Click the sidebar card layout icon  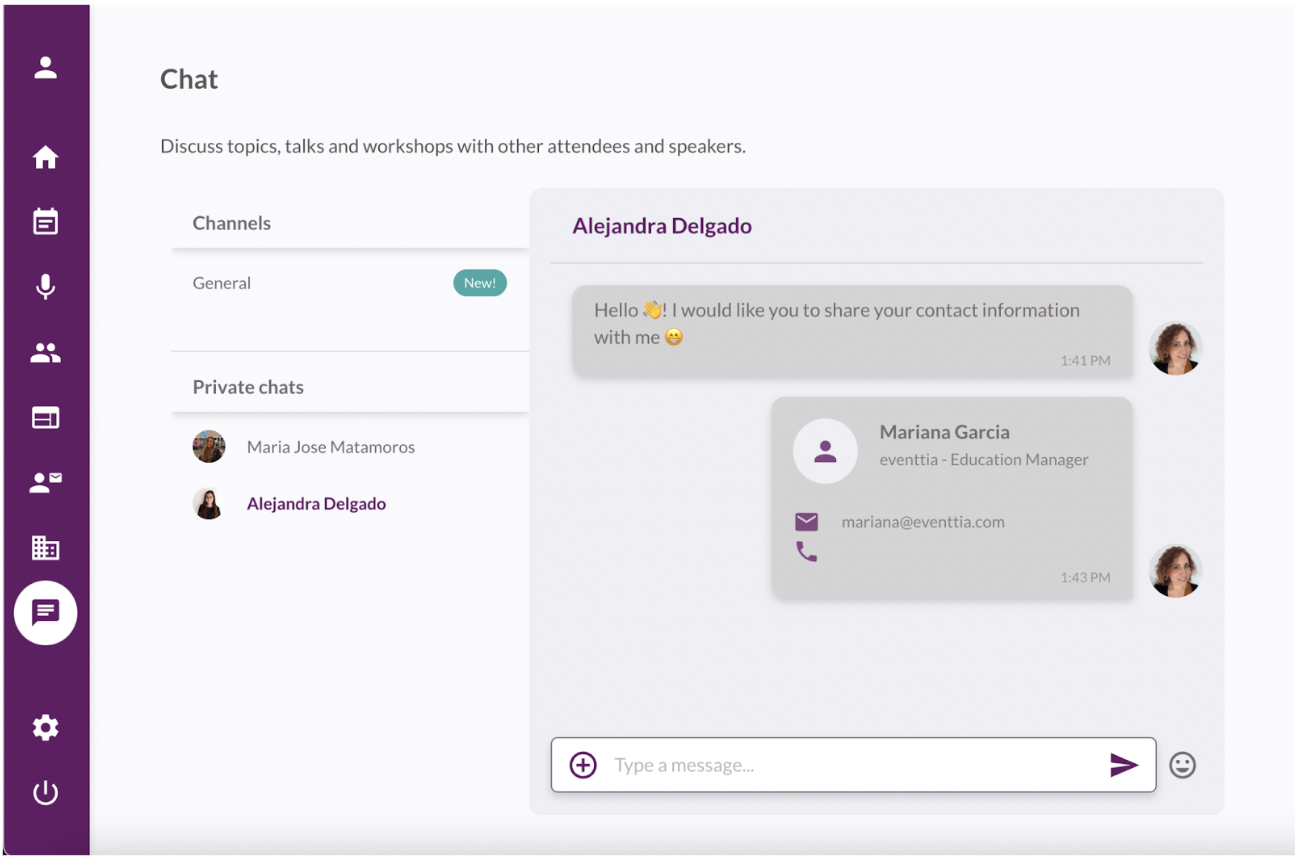(45, 418)
